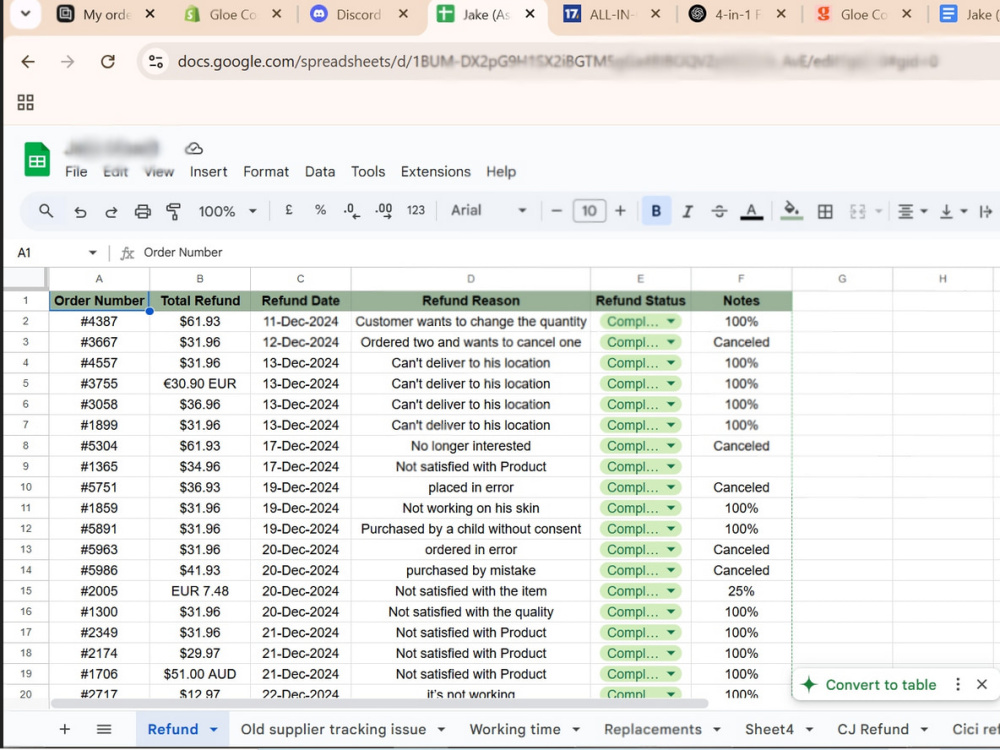
Task: Switch to CJ Refund sheet
Action: [872, 729]
